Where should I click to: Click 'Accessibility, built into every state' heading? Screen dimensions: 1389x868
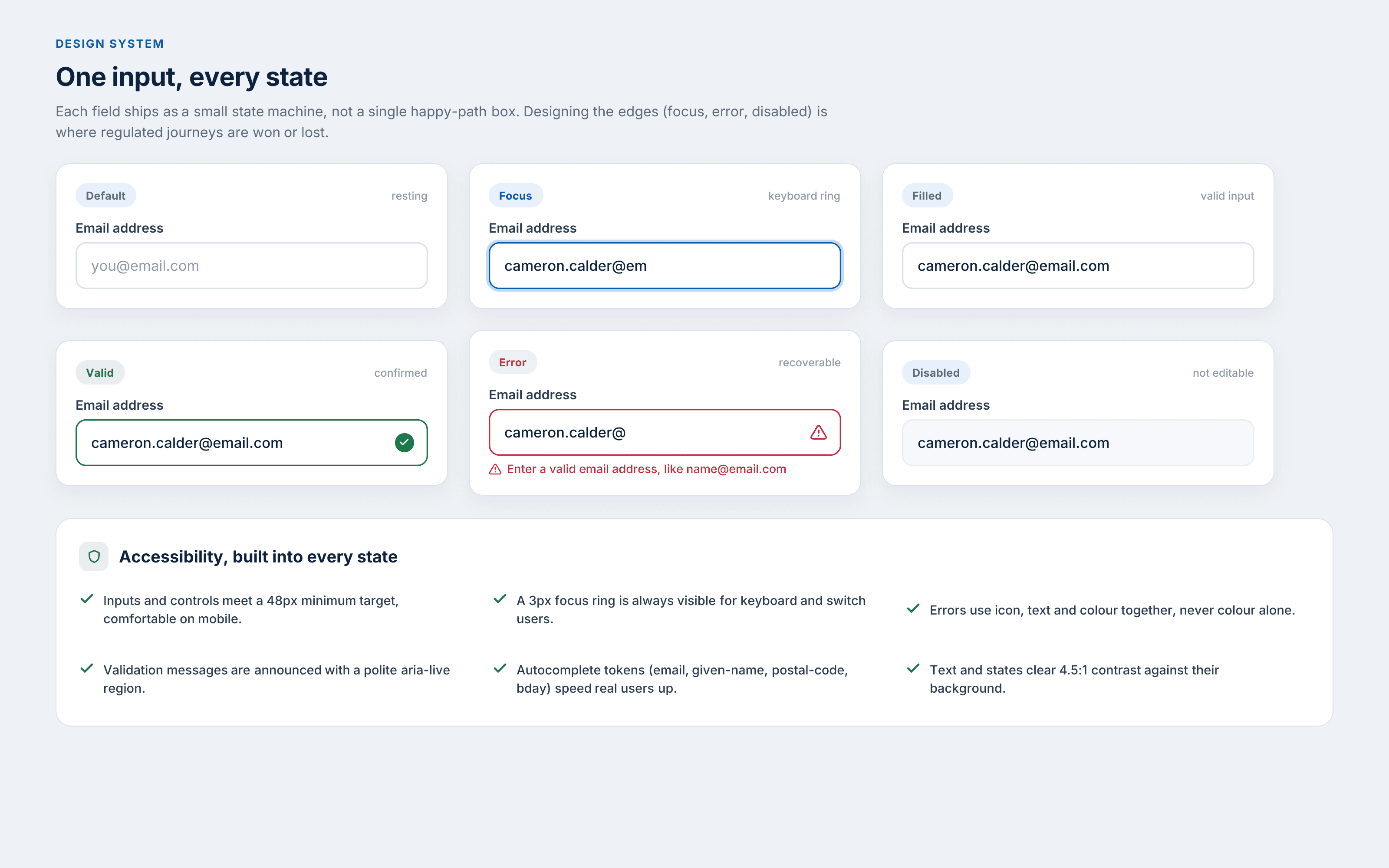pyautogui.click(x=258, y=556)
